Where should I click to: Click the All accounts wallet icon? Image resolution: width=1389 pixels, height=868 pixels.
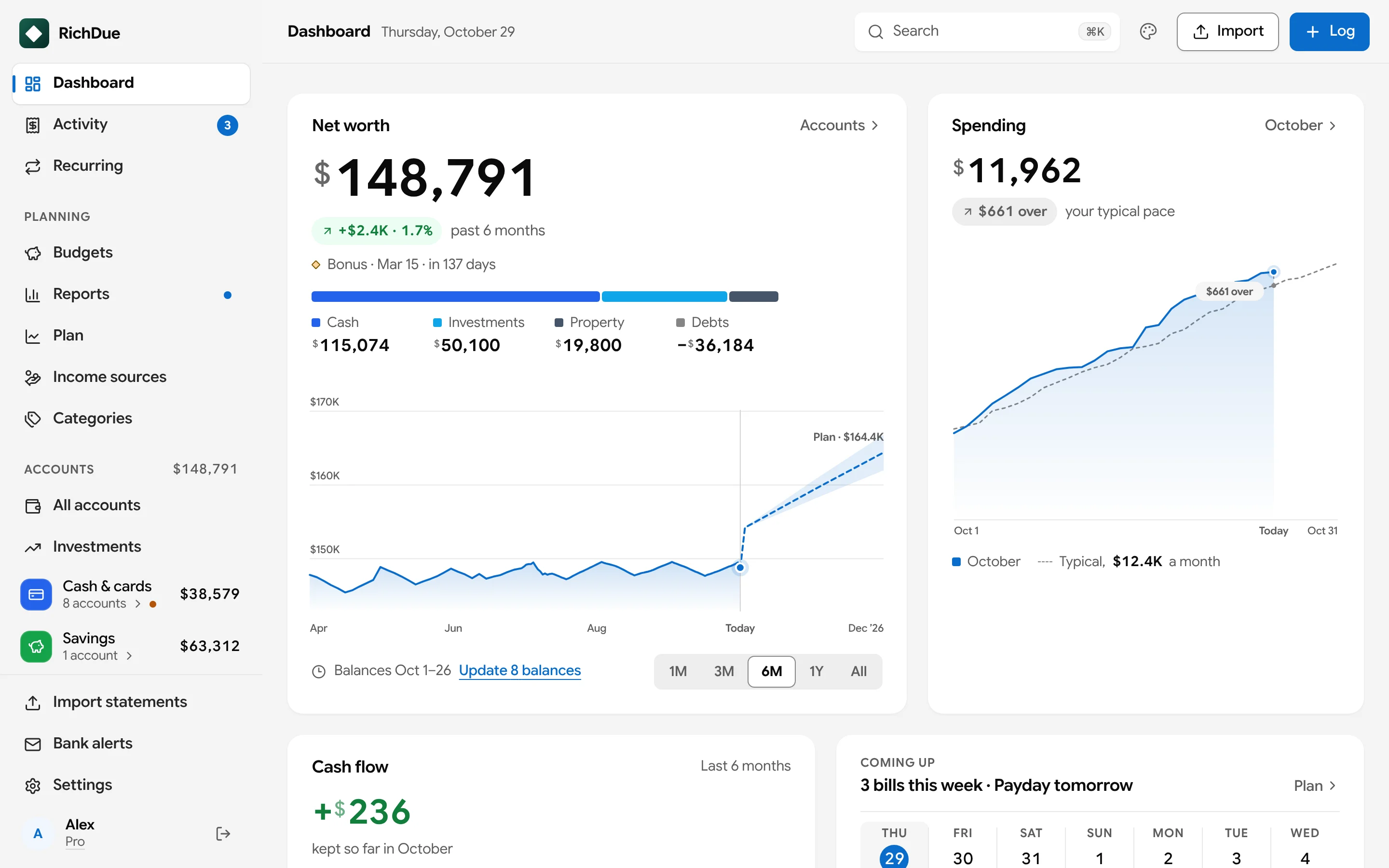33,506
